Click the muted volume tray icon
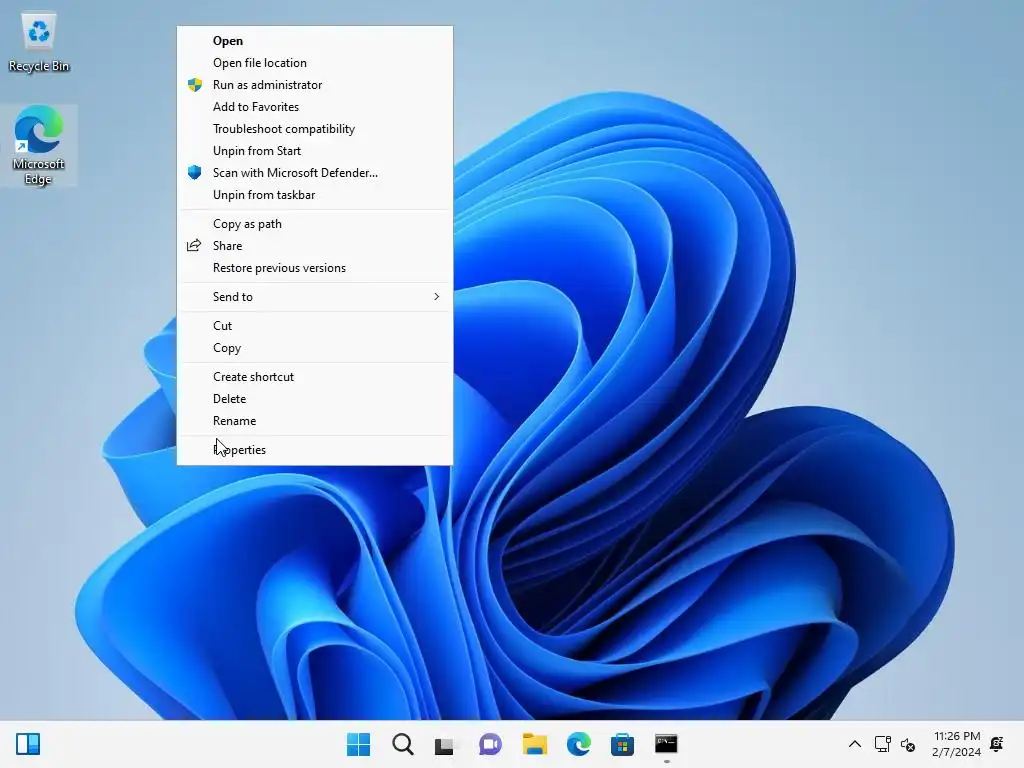1024x768 pixels. coord(908,744)
